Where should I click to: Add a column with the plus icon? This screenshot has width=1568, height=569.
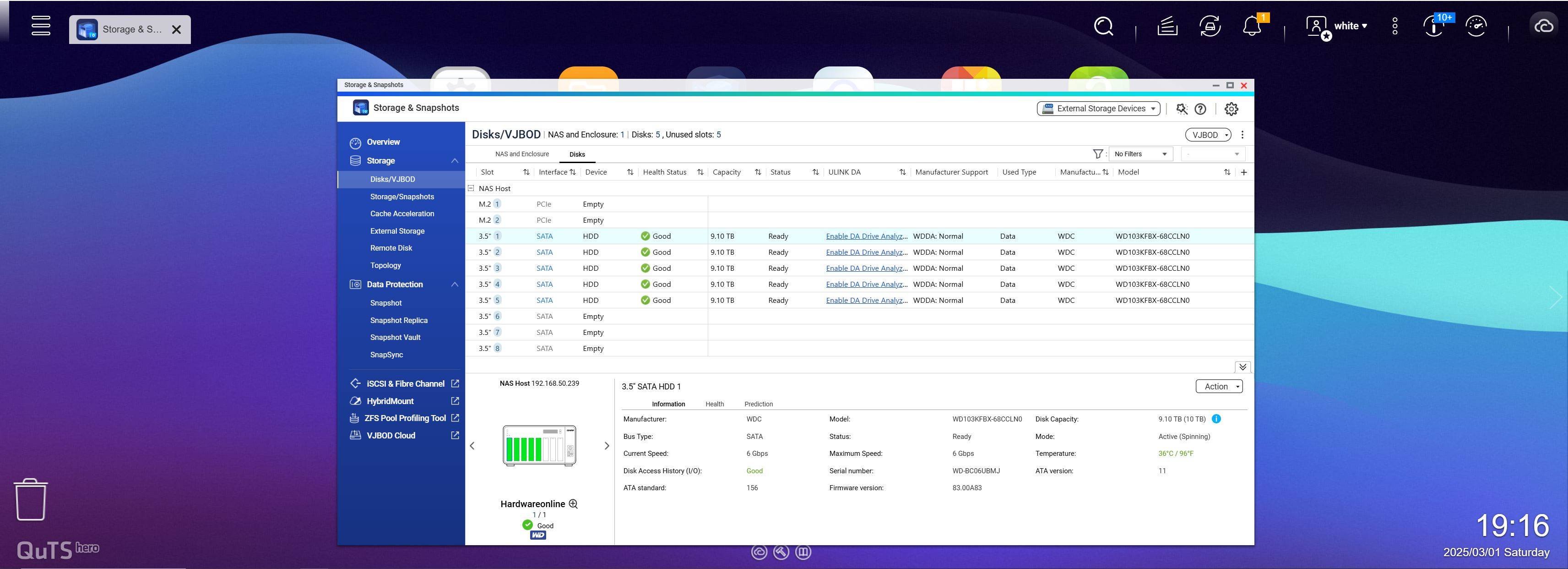point(1243,172)
